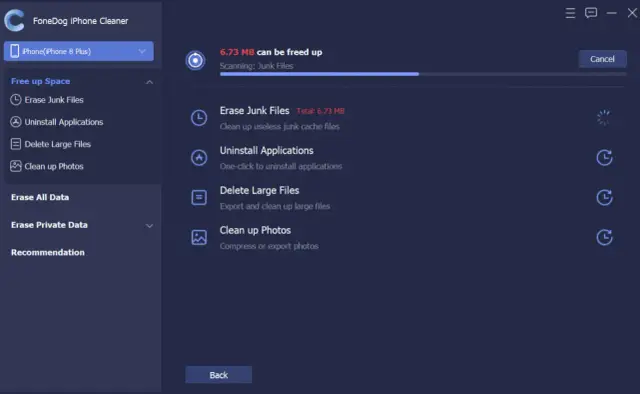640x394 pixels.
Task: Select Erase Junk Files in sidebar
Action: click(x=54, y=100)
